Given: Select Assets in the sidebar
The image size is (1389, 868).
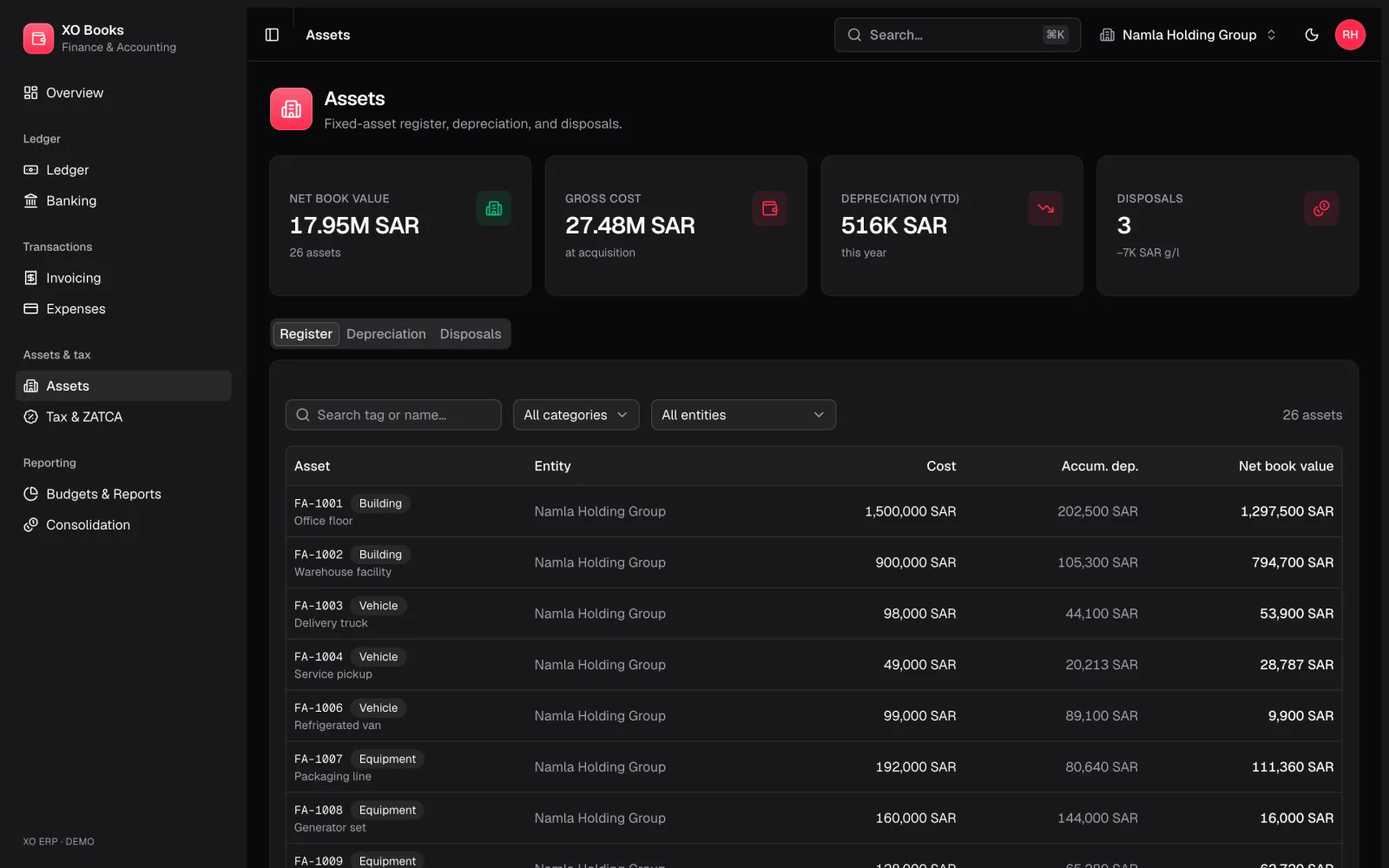Looking at the screenshot, I should tap(123, 386).
